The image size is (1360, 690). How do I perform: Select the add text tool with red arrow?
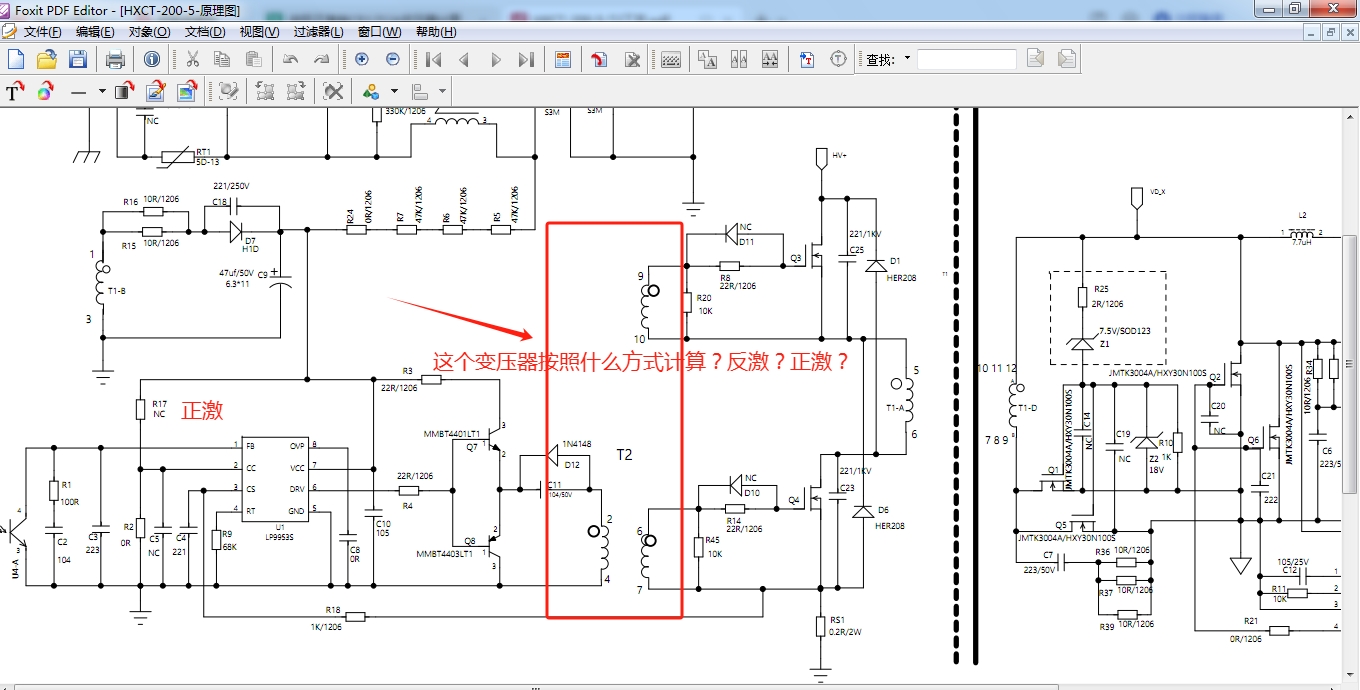click(15, 92)
